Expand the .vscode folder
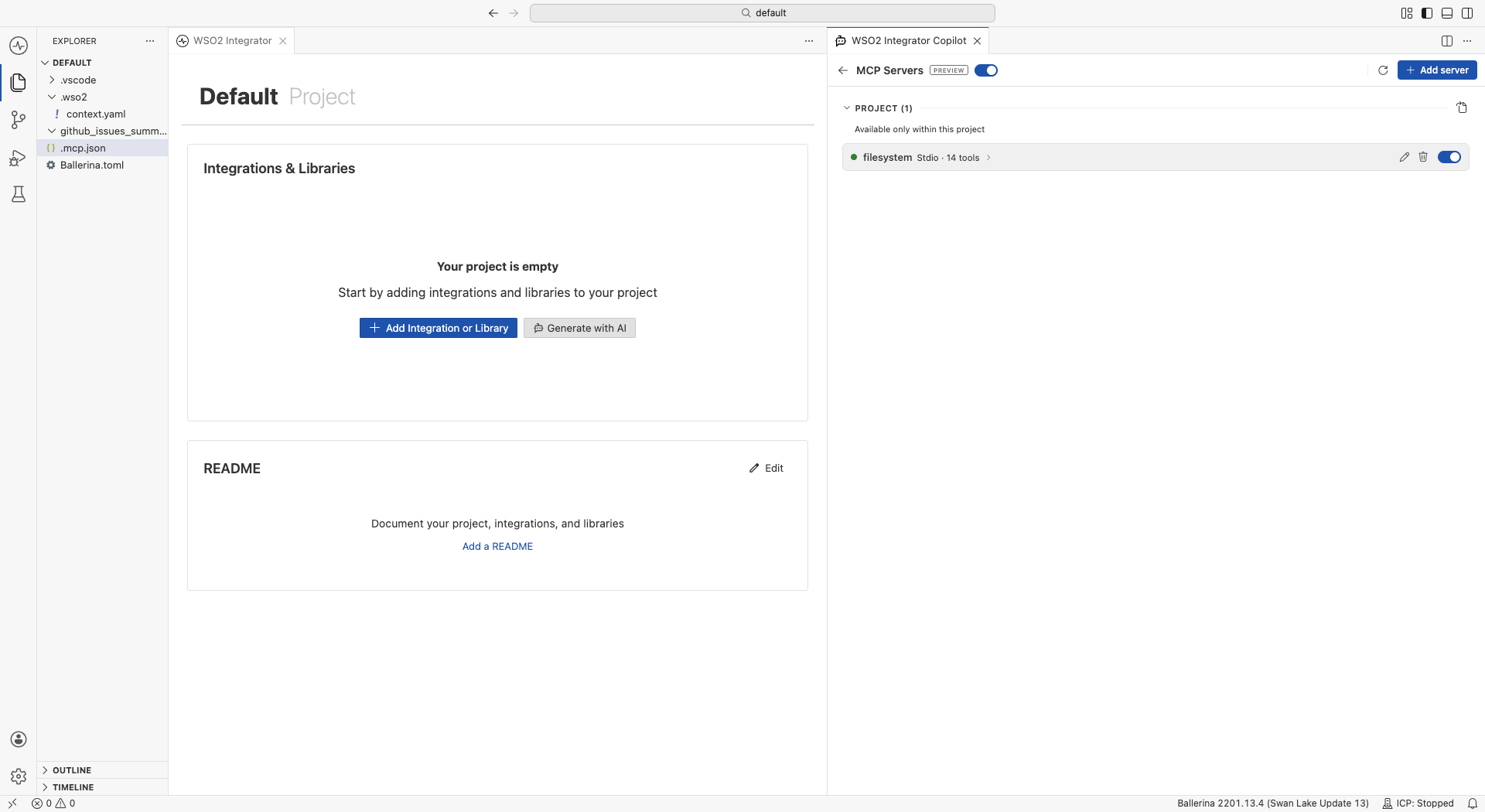Screen dimensions: 1485x812 point(52,80)
